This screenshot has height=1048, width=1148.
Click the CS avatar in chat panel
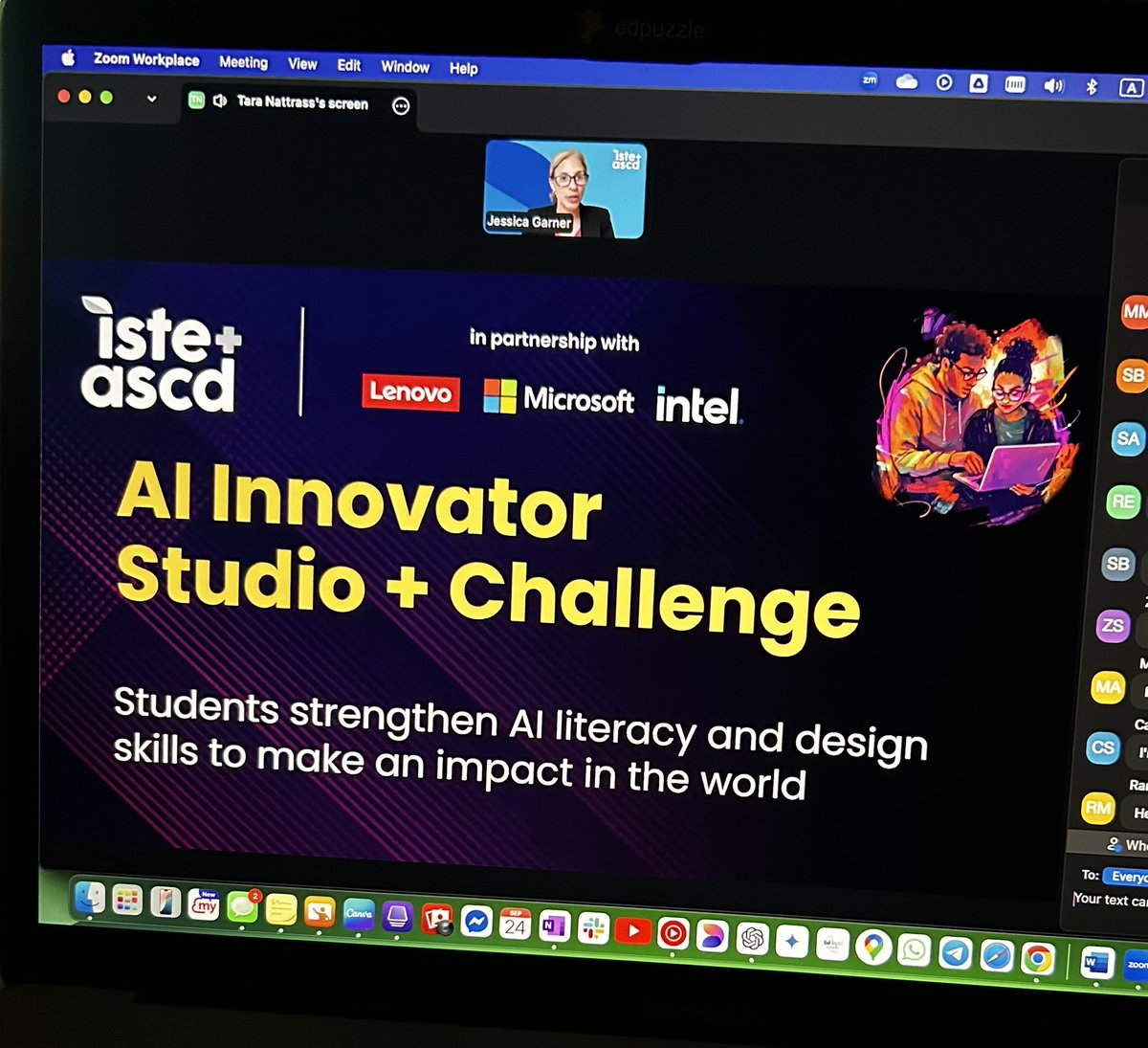(1102, 747)
